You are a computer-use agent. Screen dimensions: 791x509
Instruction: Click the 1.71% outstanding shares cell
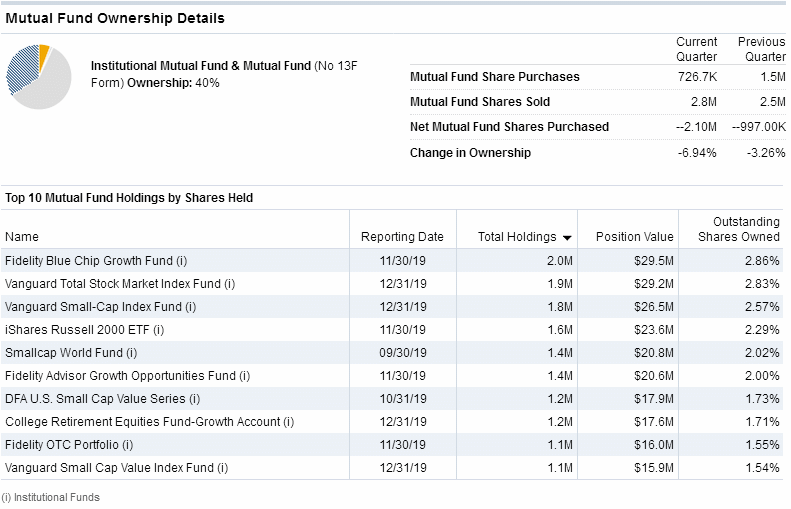click(762, 422)
